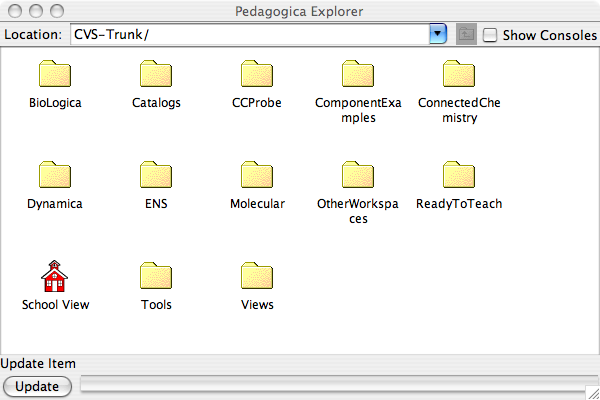Grab the window resize corner handle
This screenshot has height=400, width=600.
[x=593, y=393]
